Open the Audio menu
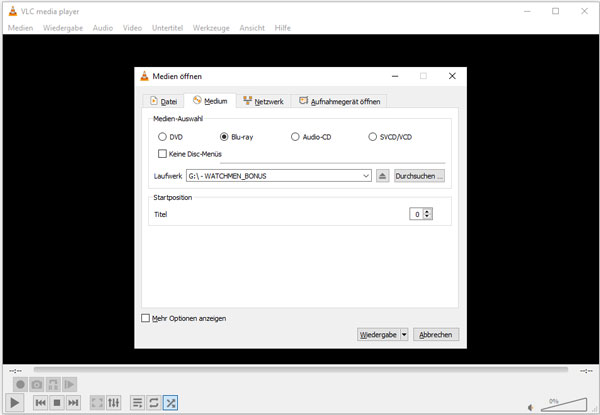 click(x=103, y=28)
